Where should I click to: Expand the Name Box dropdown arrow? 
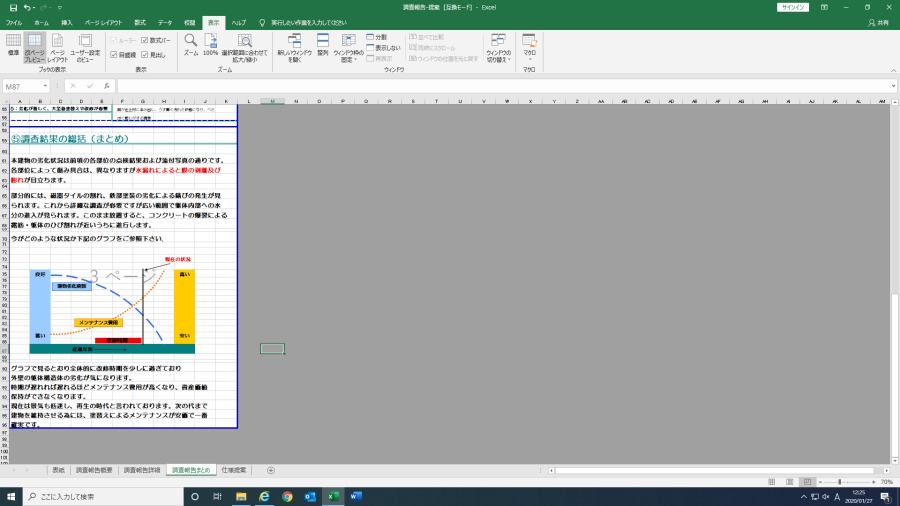click(45, 86)
